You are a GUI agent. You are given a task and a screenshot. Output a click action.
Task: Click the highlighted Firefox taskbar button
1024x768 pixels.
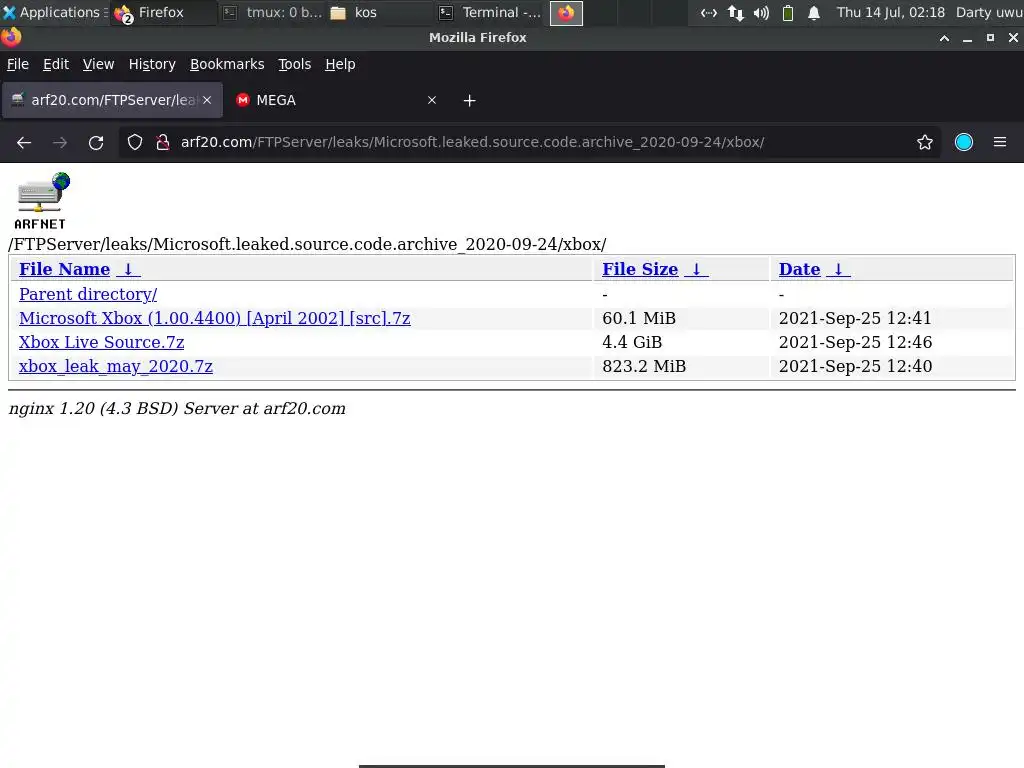click(x=566, y=12)
